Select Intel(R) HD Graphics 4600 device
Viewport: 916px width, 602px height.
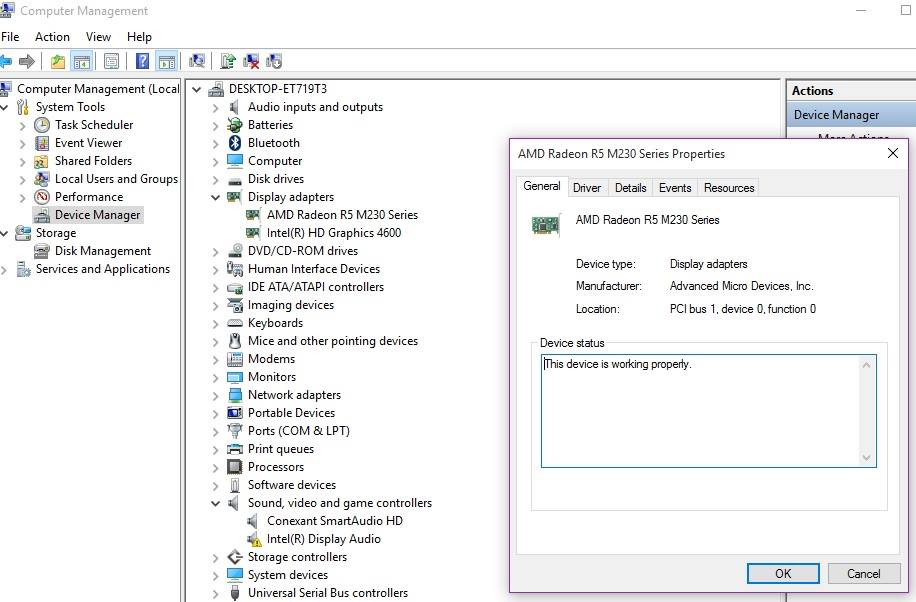pos(334,233)
